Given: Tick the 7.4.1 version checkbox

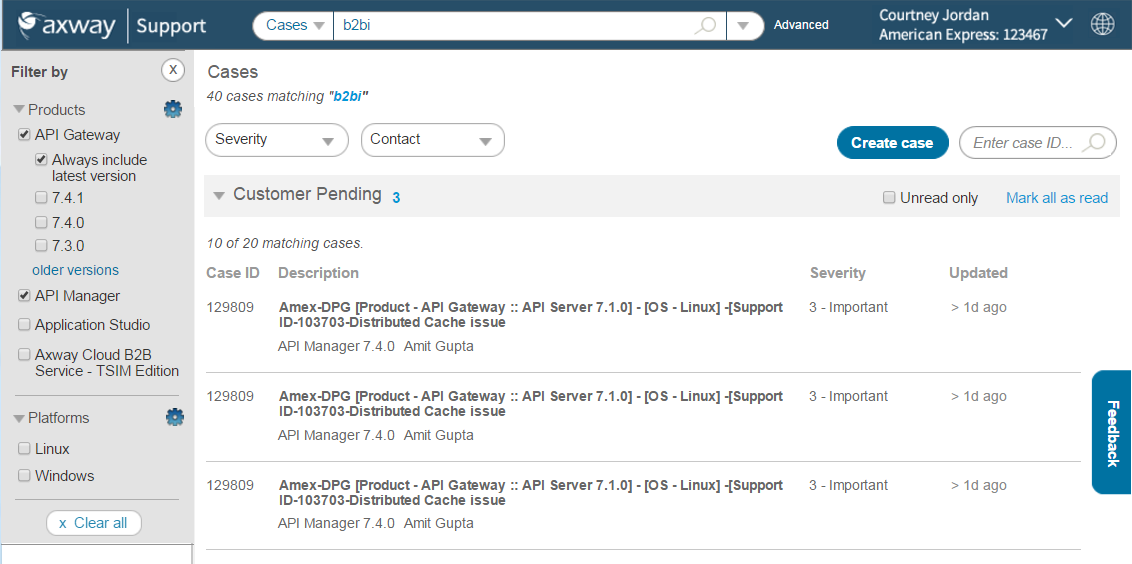Looking at the screenshot, I should point(41,198).
